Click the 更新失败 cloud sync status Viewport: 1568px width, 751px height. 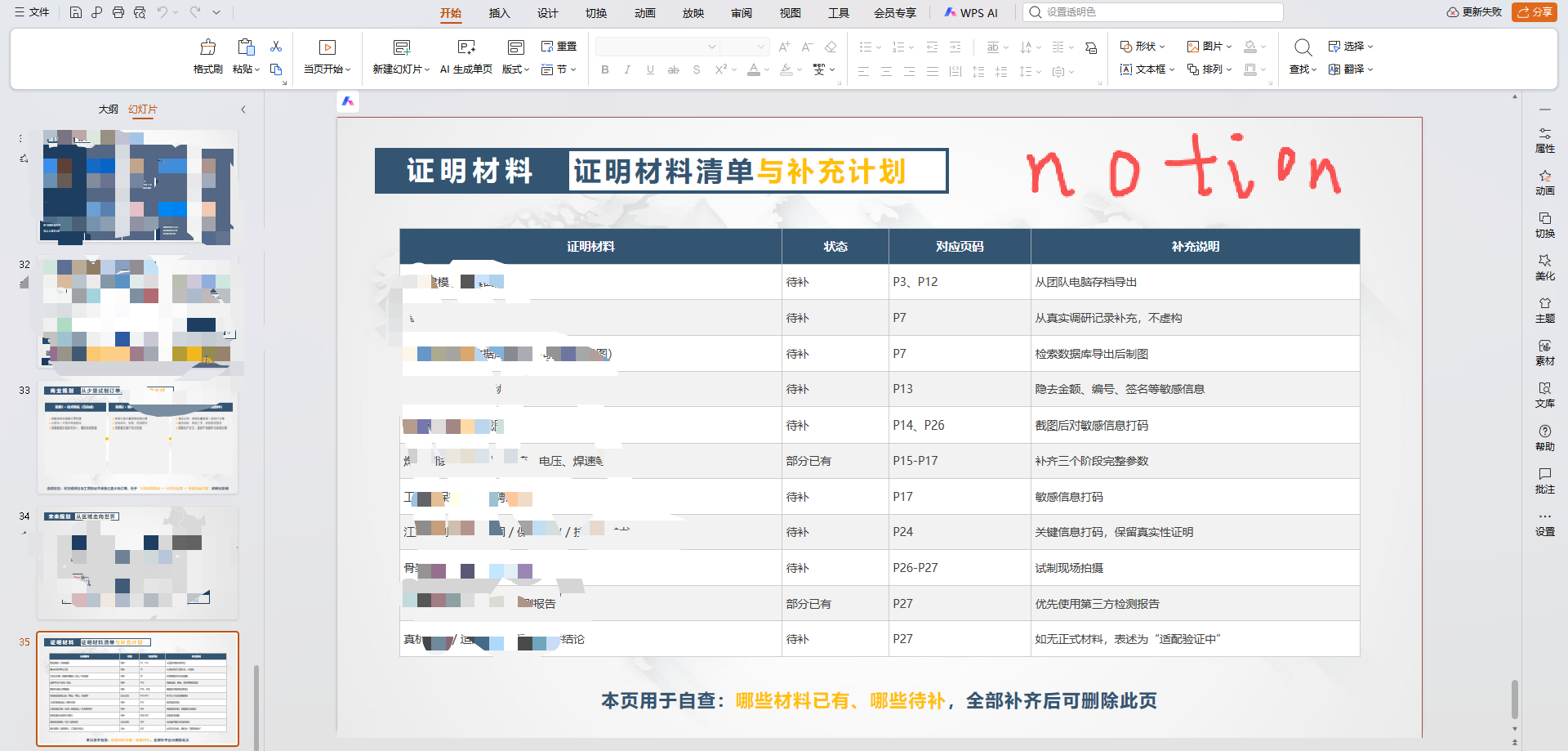(x=1474, y=12)
